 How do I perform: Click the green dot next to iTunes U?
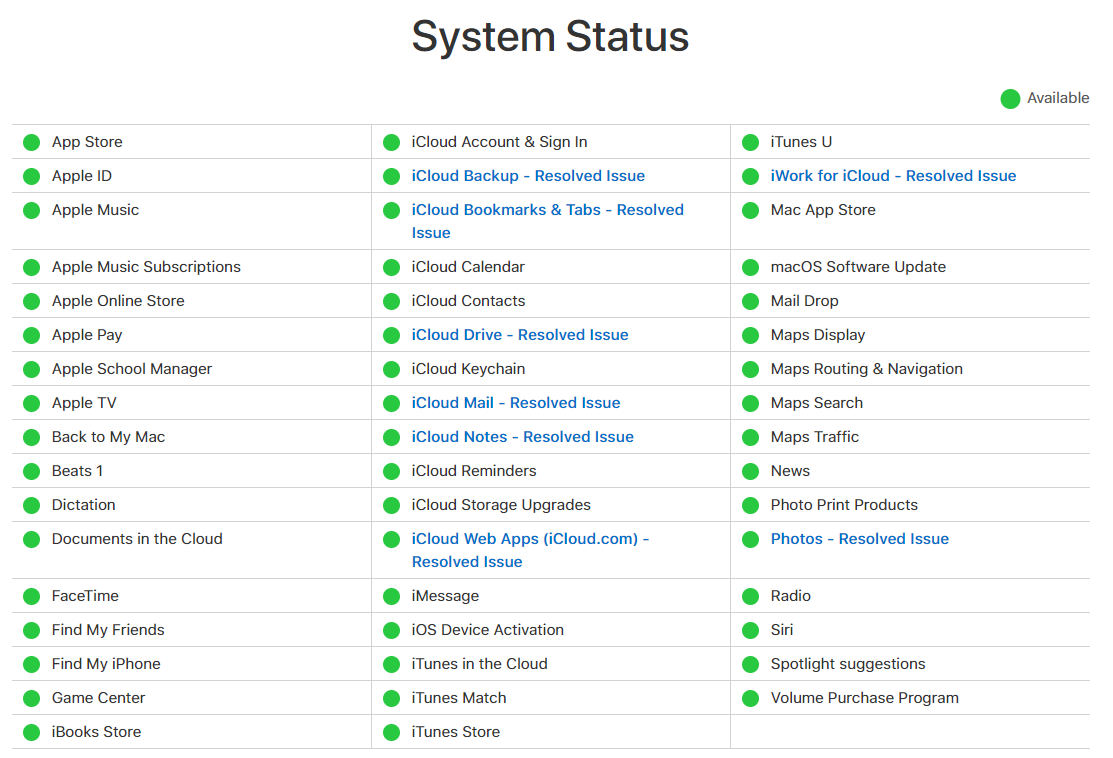[x=750, y=143]
